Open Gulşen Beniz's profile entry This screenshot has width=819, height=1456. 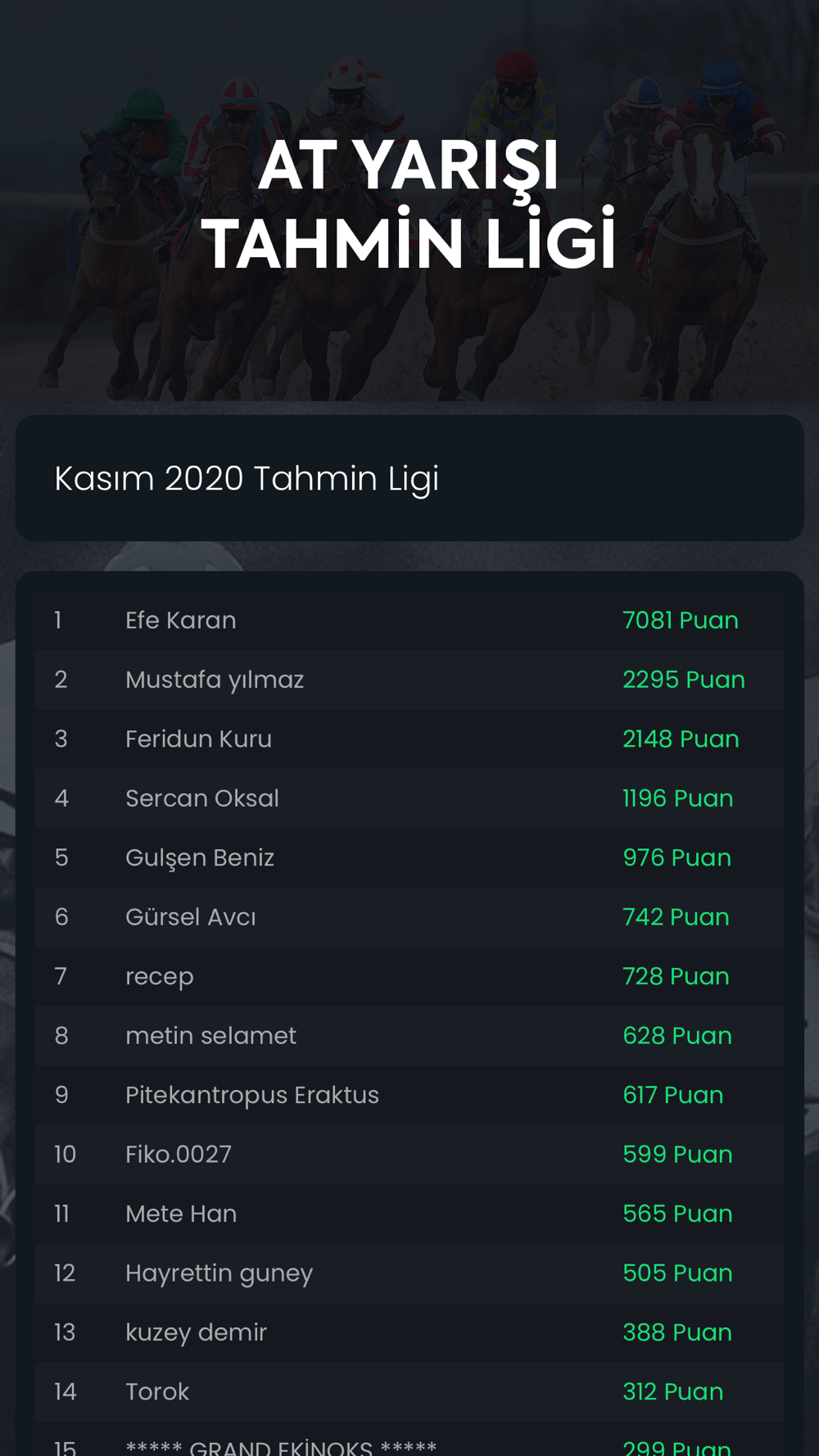409,857
